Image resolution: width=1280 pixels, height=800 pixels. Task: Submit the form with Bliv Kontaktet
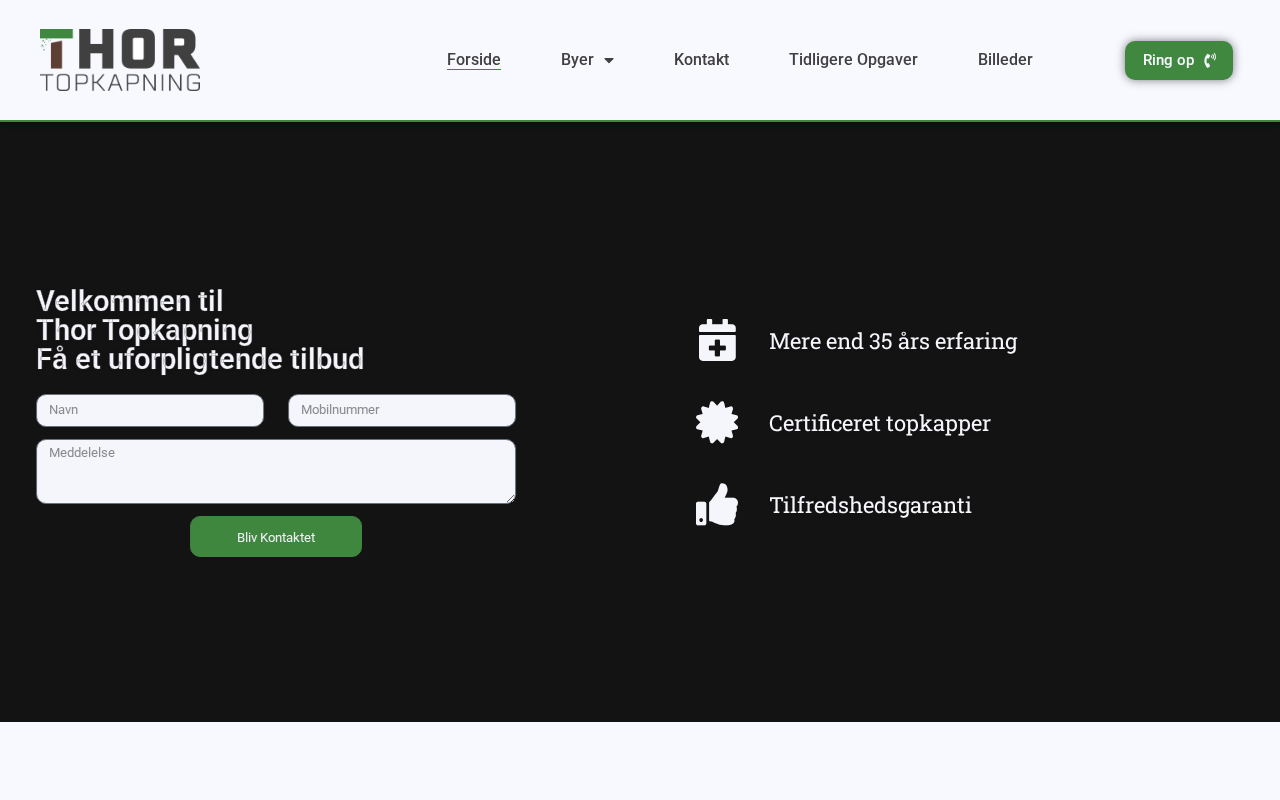[276, 537]
